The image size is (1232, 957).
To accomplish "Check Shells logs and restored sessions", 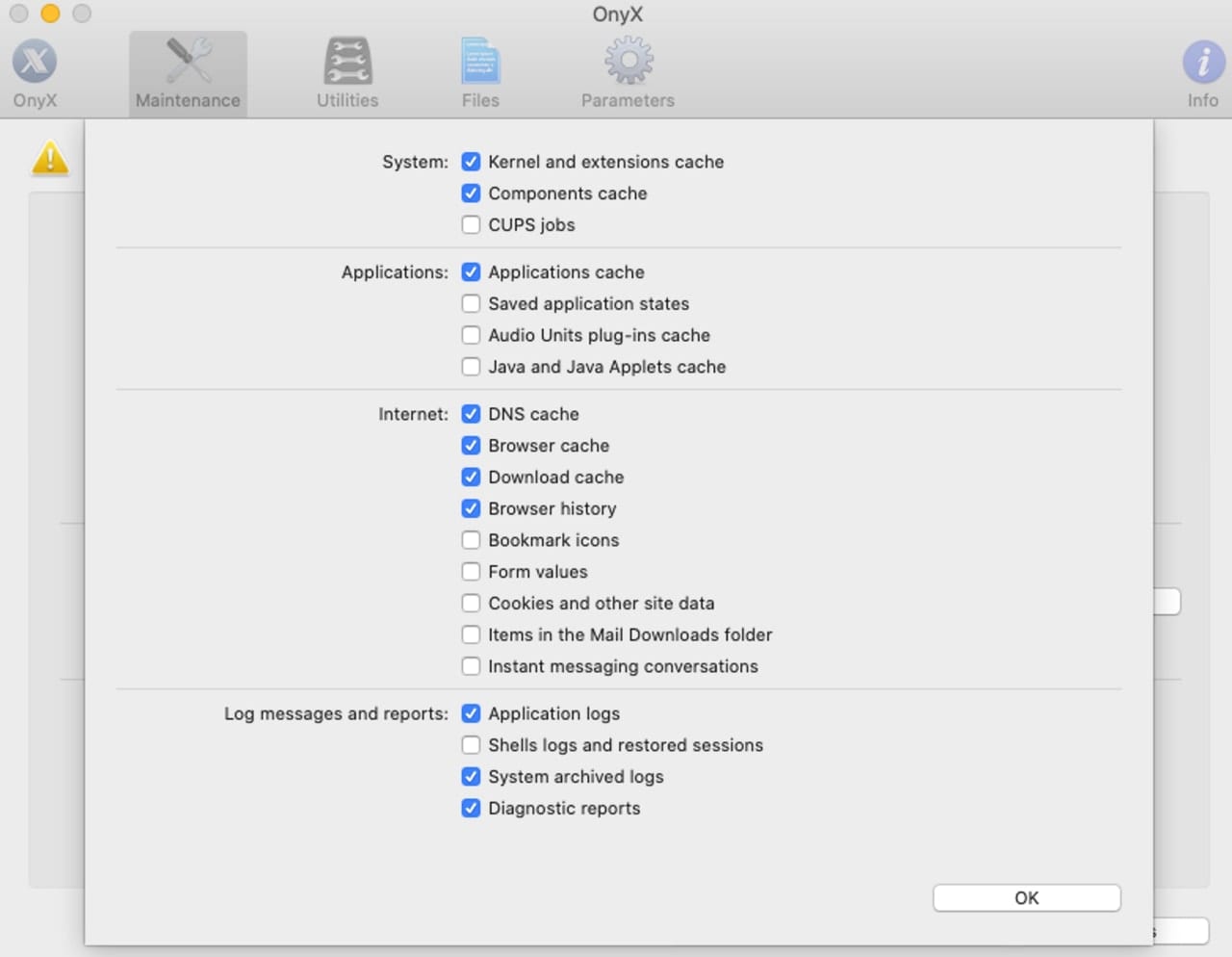I will [x=471, y=745].
